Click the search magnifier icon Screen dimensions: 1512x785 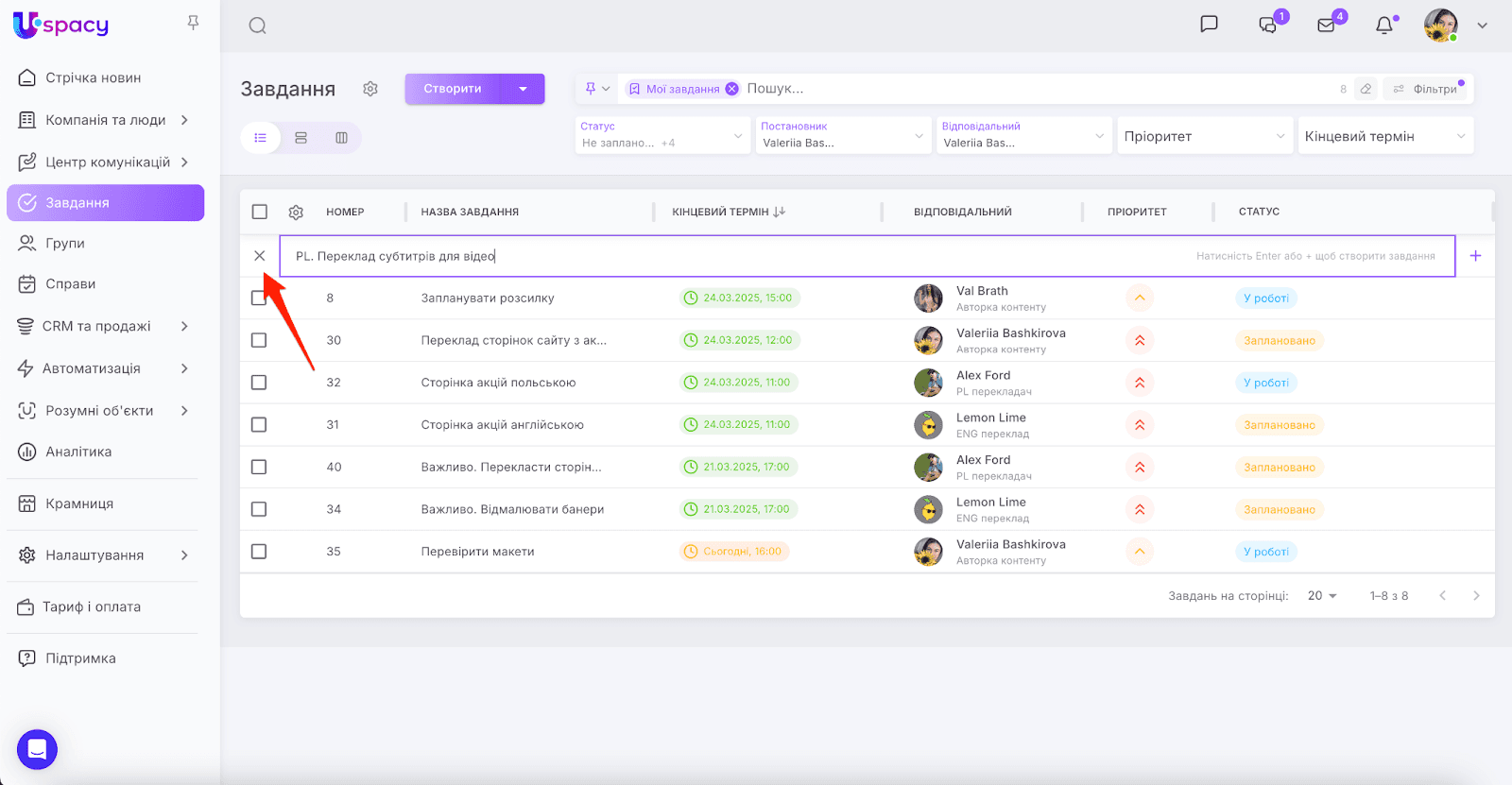pyautogui.click(x=257, y=26)
